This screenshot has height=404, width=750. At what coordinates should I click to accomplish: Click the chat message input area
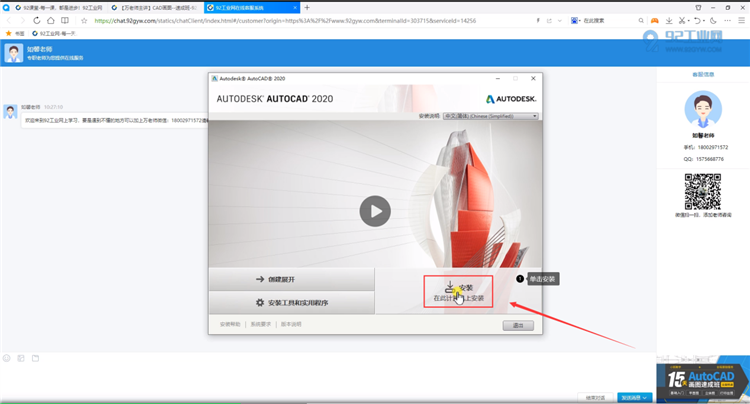328,378
